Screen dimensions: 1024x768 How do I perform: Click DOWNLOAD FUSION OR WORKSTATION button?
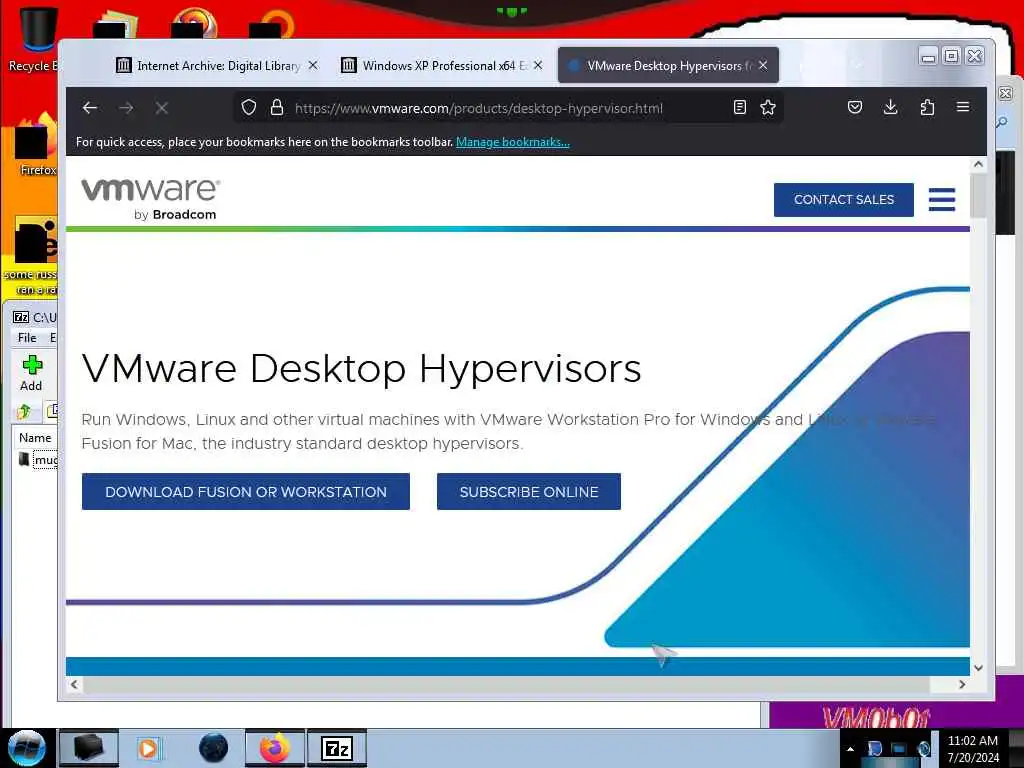(x=246, y=492)
